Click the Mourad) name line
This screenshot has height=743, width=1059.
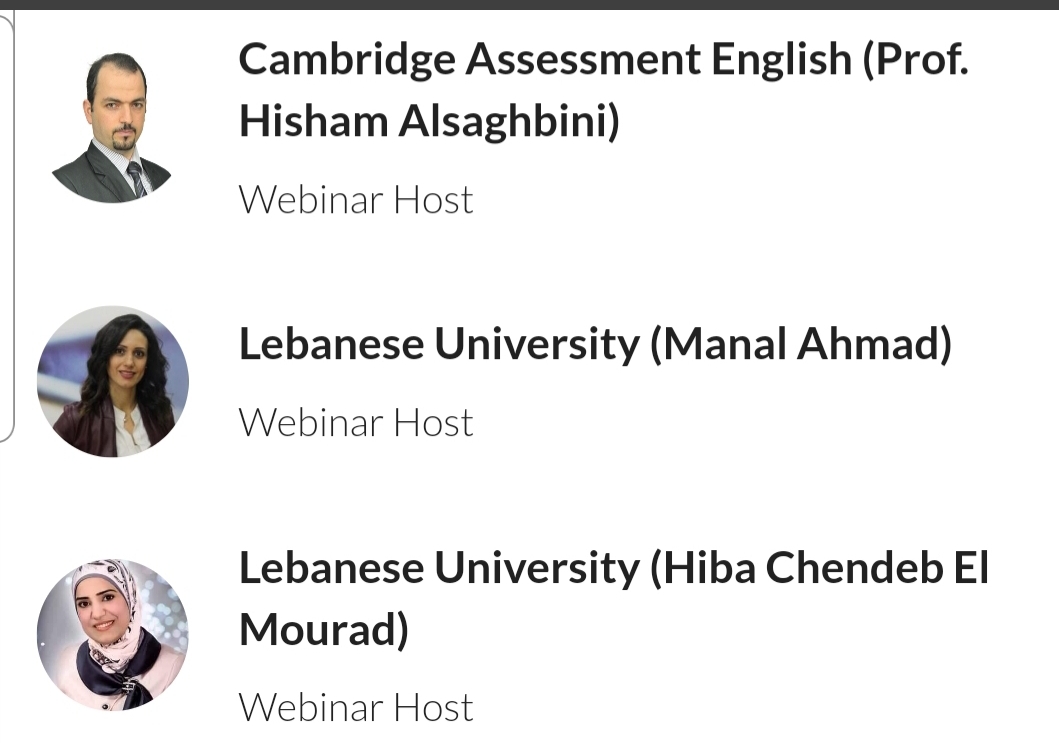tap(324, 630)
